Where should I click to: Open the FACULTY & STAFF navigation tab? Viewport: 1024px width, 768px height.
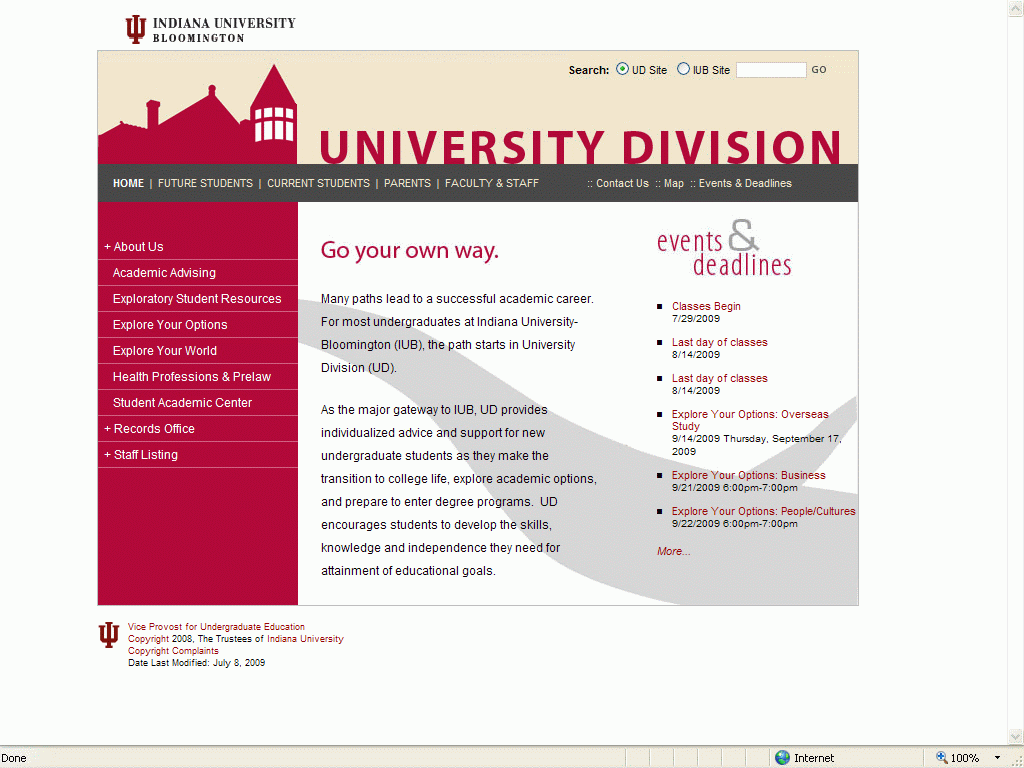(x=492, y=184)
